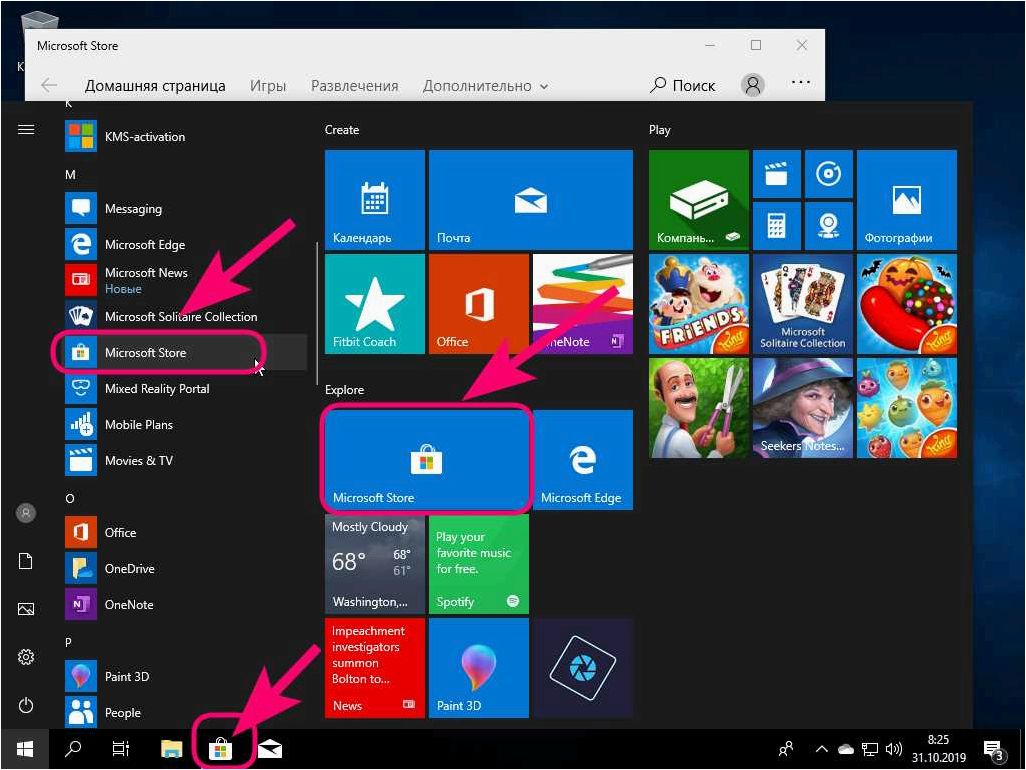Open Documents from Start sidebar
This screenshot has width=1026, height=770.
[x=26, y=561]
